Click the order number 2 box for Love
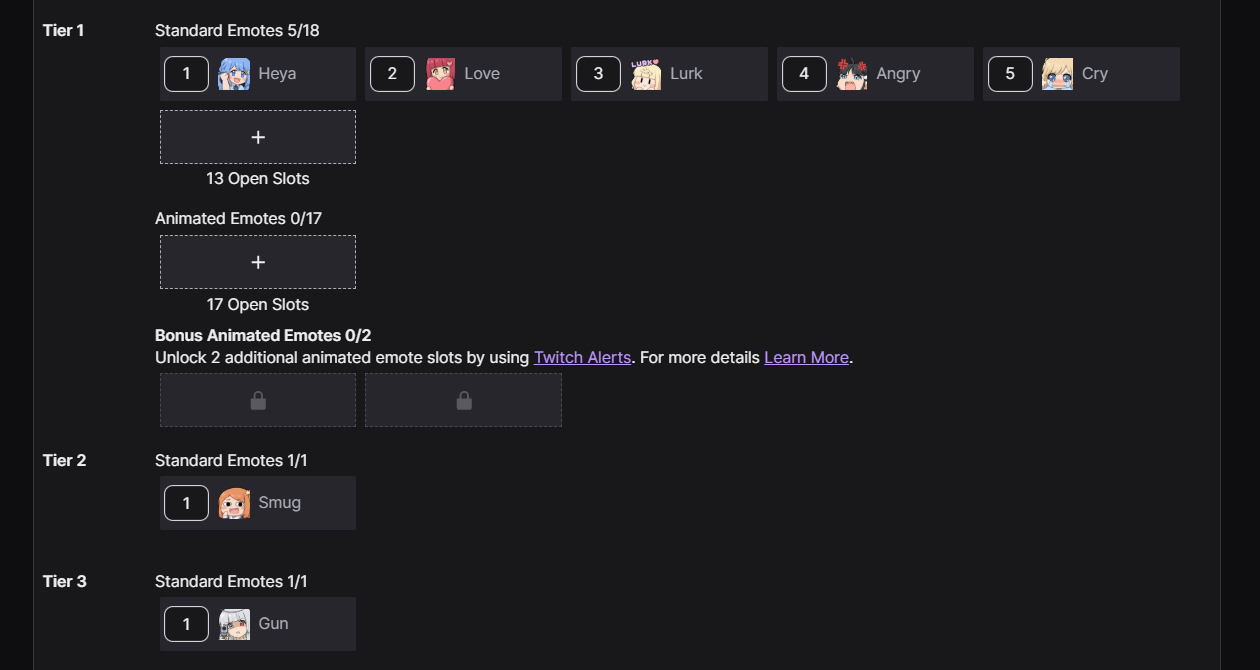 392,74
